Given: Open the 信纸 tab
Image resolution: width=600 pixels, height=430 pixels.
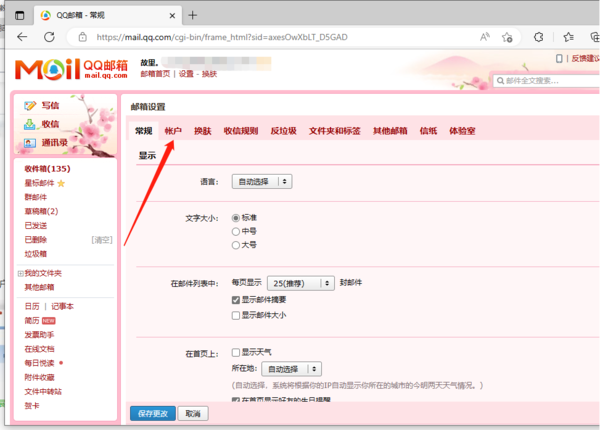Looking at the screenshot, I should (428, 131).
